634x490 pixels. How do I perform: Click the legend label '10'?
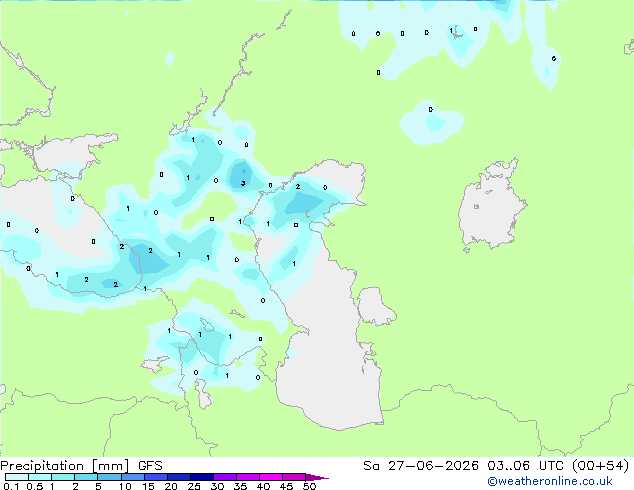tap(125, 486)
